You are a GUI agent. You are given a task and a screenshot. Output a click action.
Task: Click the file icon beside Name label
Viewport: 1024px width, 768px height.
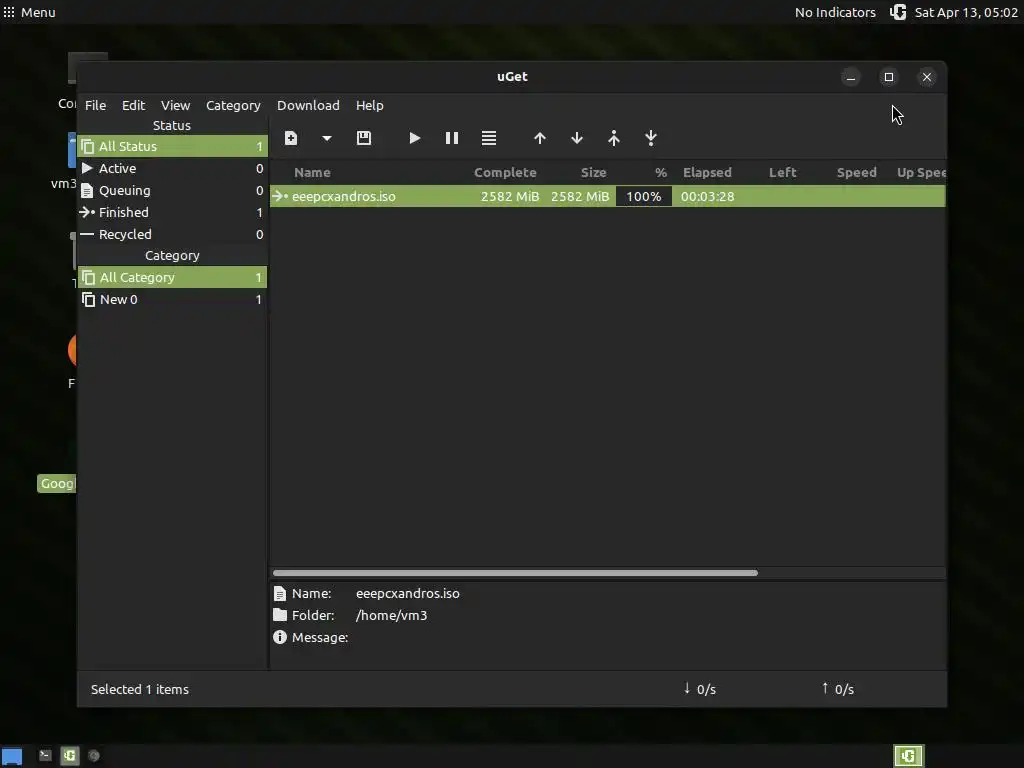pos(280,594)
